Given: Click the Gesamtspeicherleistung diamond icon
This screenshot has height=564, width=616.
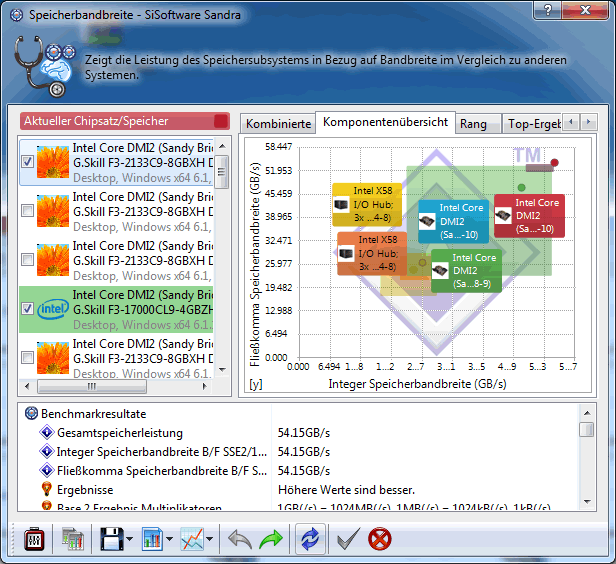Looking at the screenshot, I should tap(47, 432).
